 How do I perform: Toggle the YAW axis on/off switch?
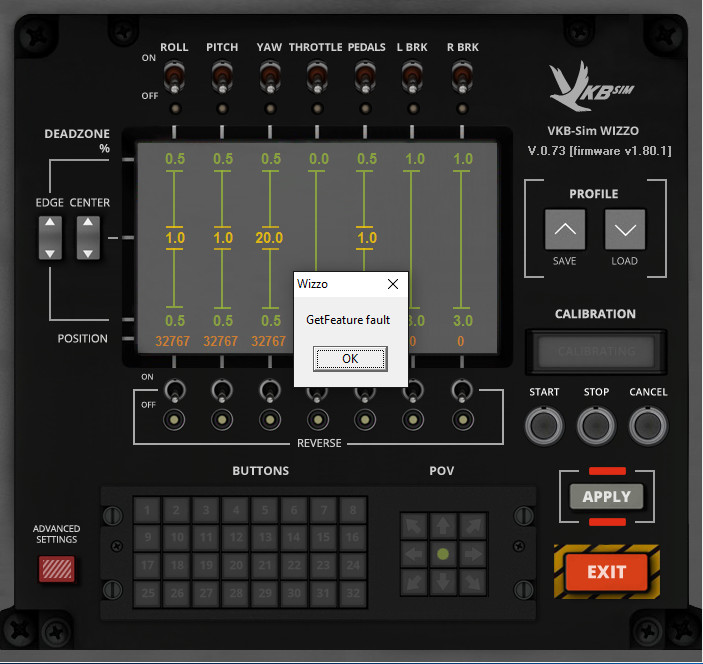coord(270,76)
